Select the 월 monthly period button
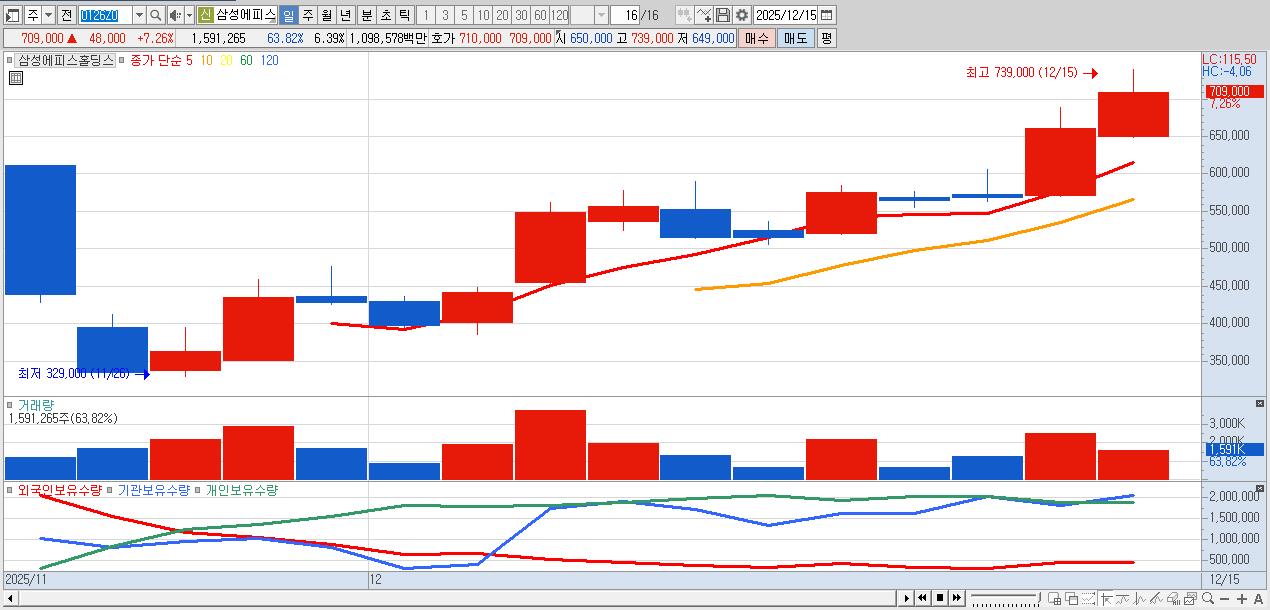Image resolution: width=1270 pixels, height=610 pixels. click(x=326, y=15)
